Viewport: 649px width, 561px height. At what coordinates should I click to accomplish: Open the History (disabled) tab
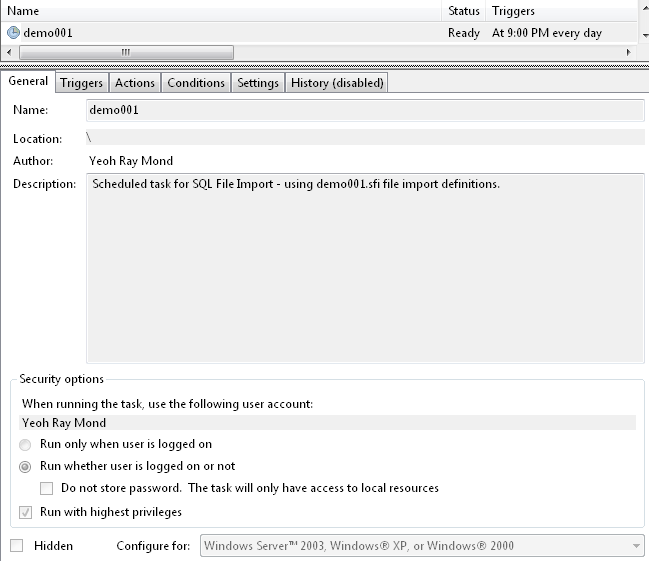(x=337, y=83)
